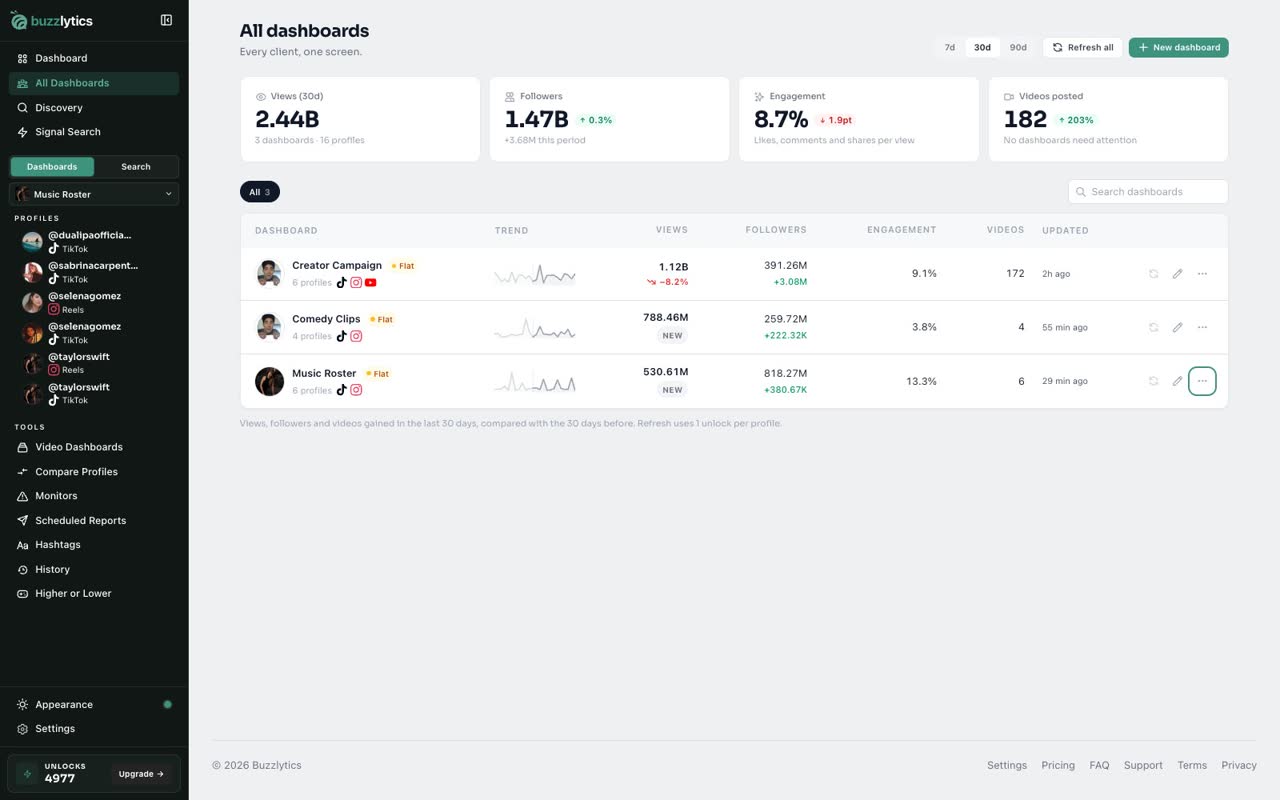Click the Refresh all button

point(1083,47)
